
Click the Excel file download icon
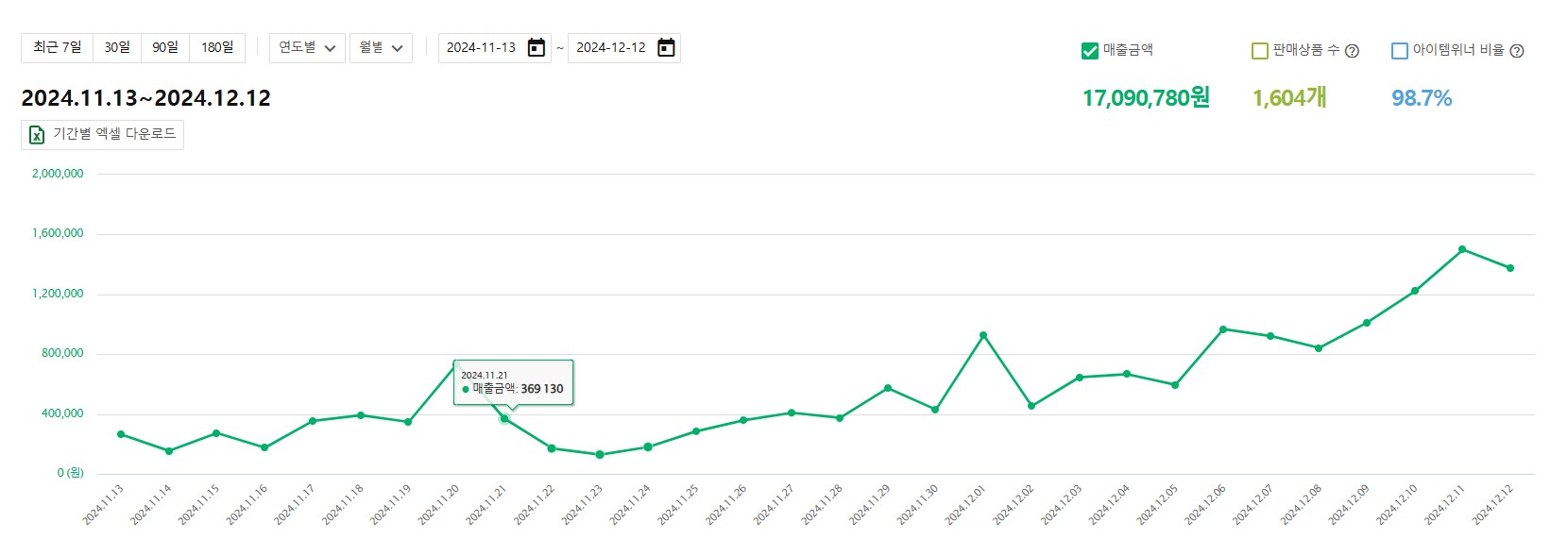[x=37, y=135]
